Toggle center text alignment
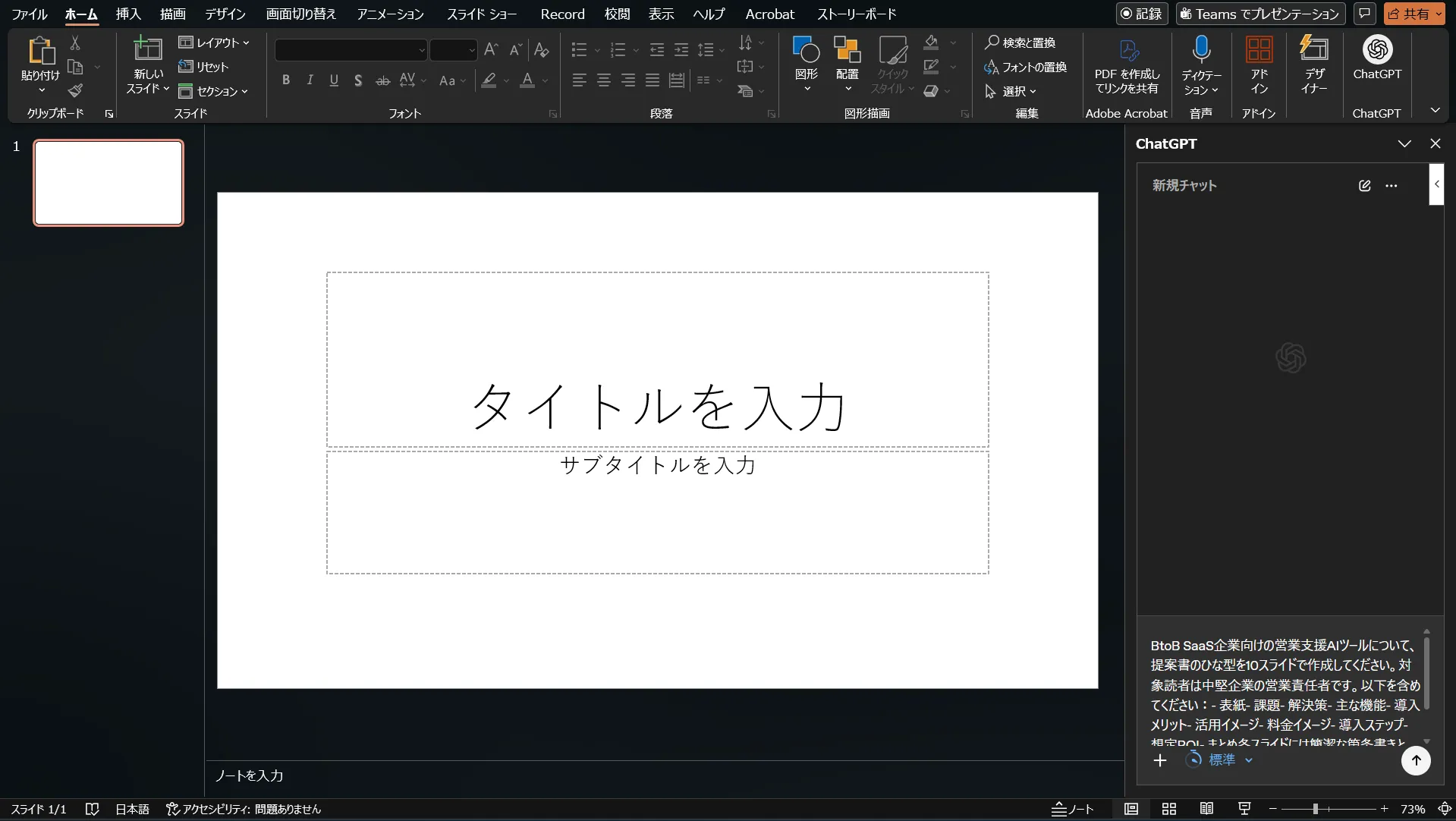 [603, 80]
